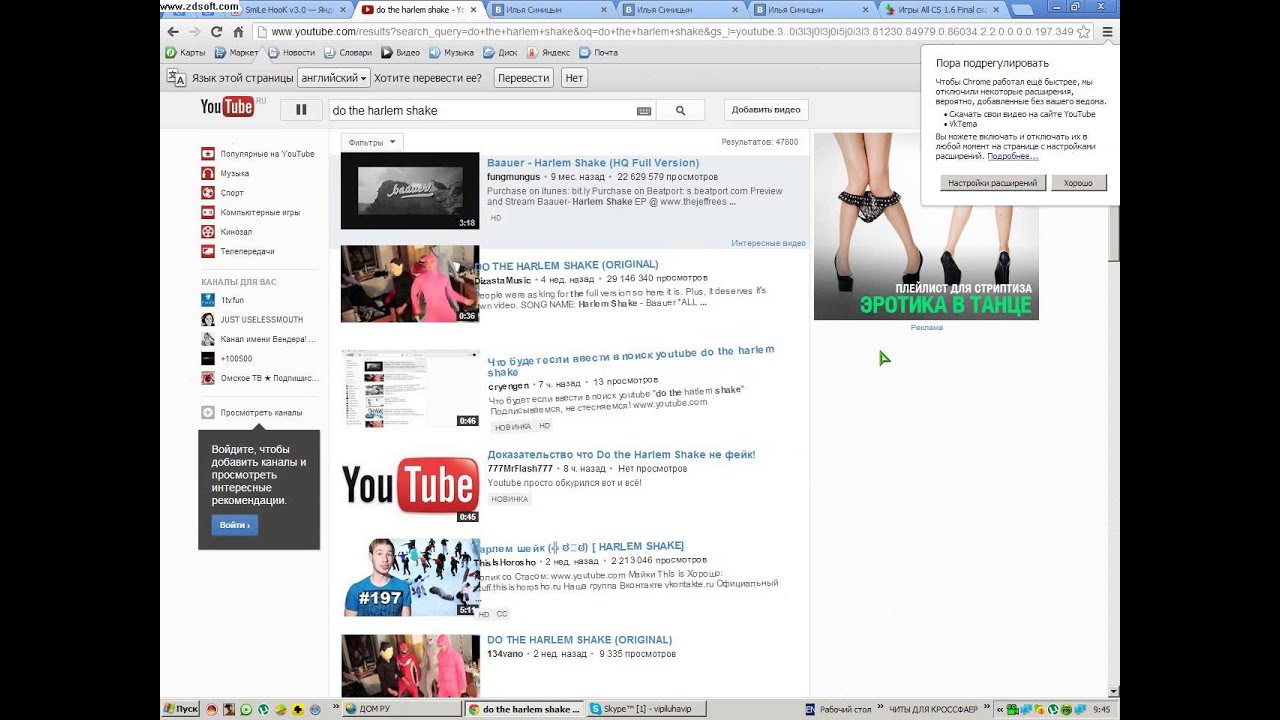Open the fungmungus uploader link

513,177
